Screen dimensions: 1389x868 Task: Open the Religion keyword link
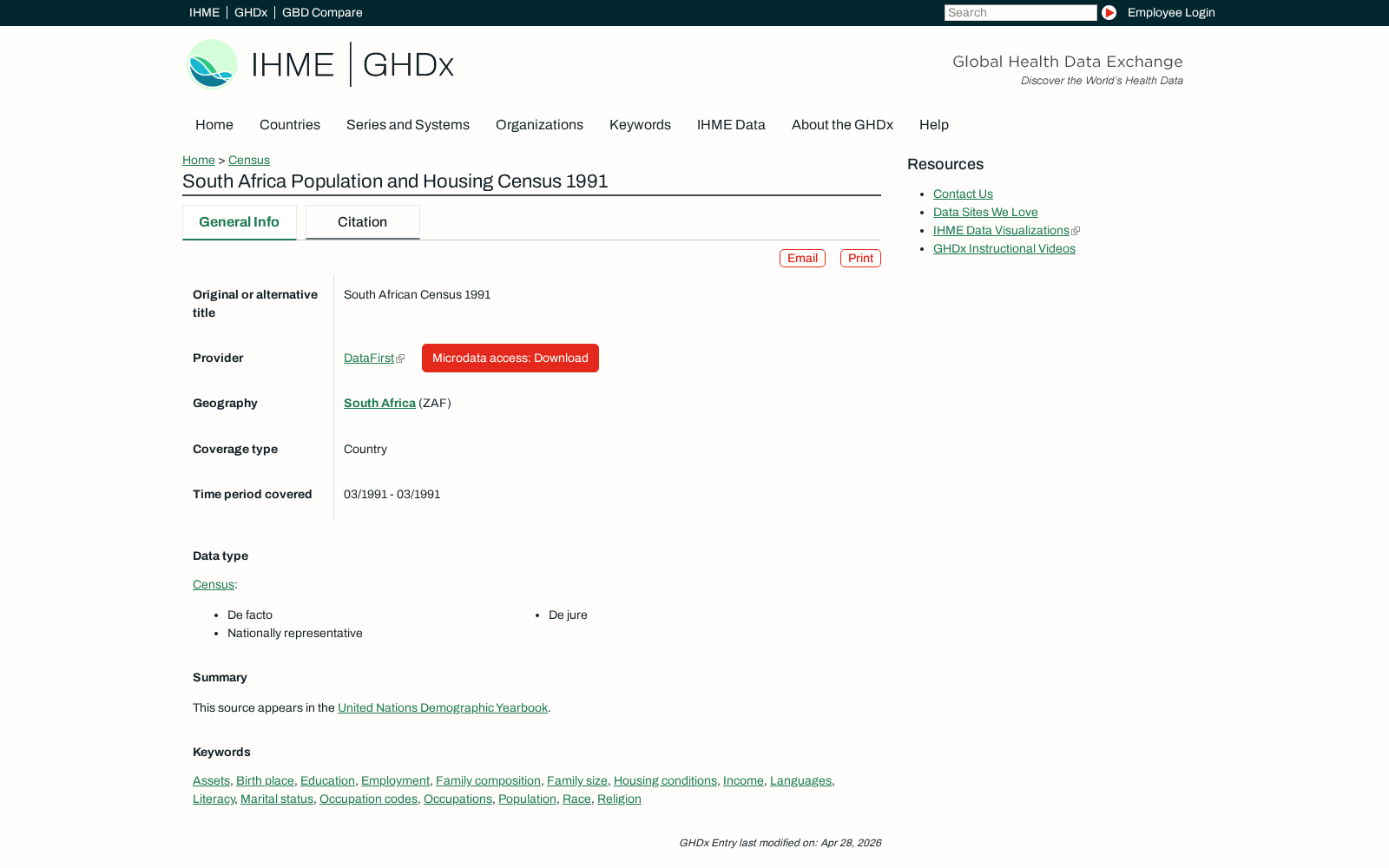pos(619,799)
